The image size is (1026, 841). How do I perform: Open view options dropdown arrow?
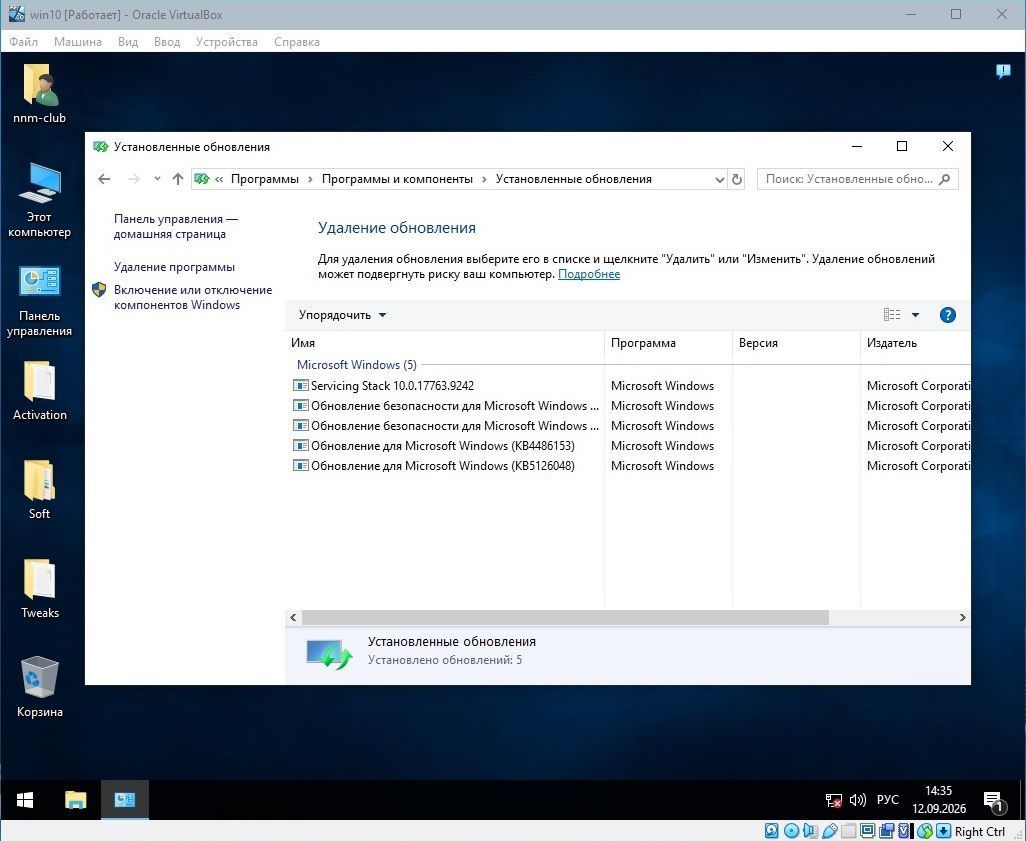click(x=915, y=315)
